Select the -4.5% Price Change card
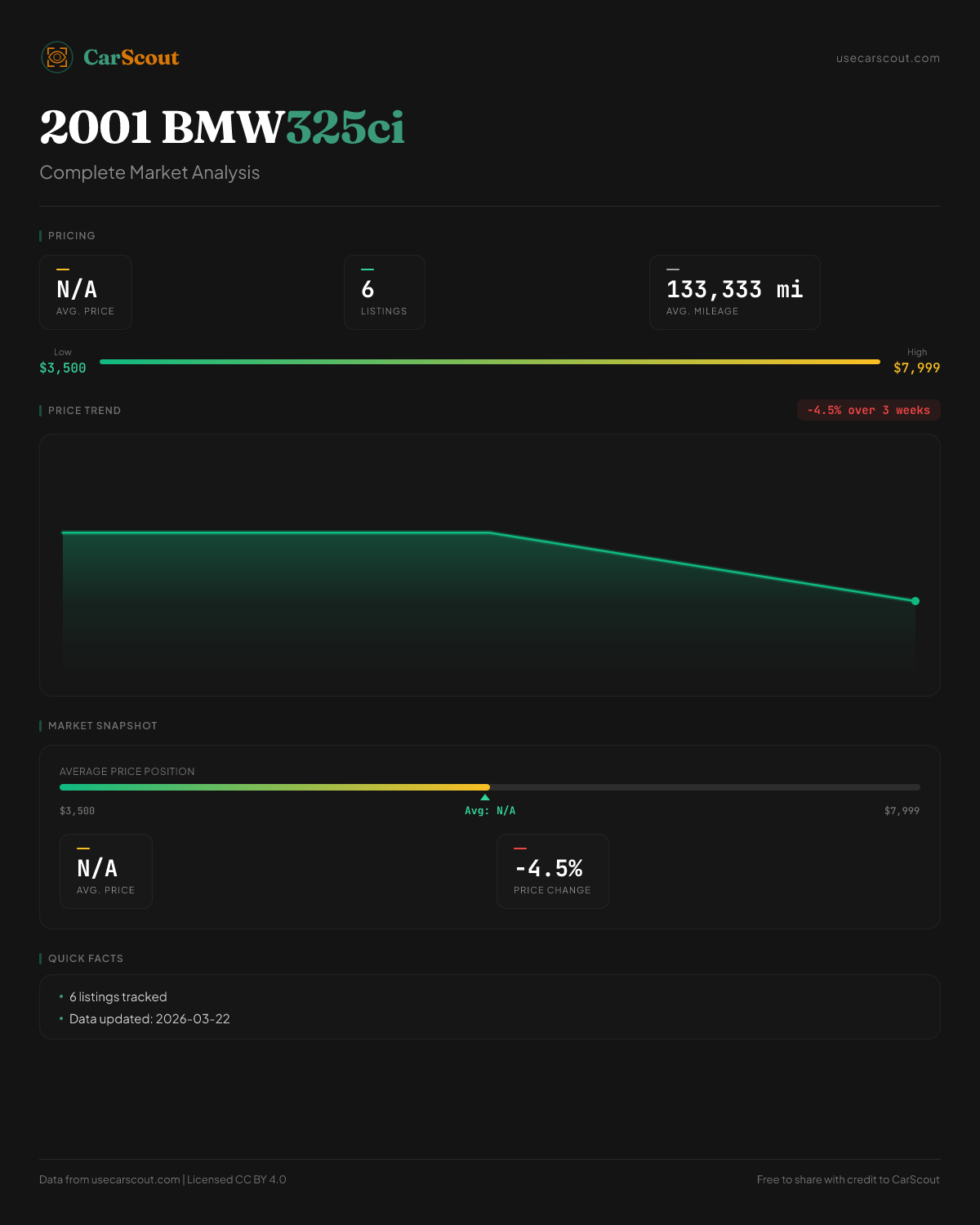980x1225 pixels. [x=552, y=871]
